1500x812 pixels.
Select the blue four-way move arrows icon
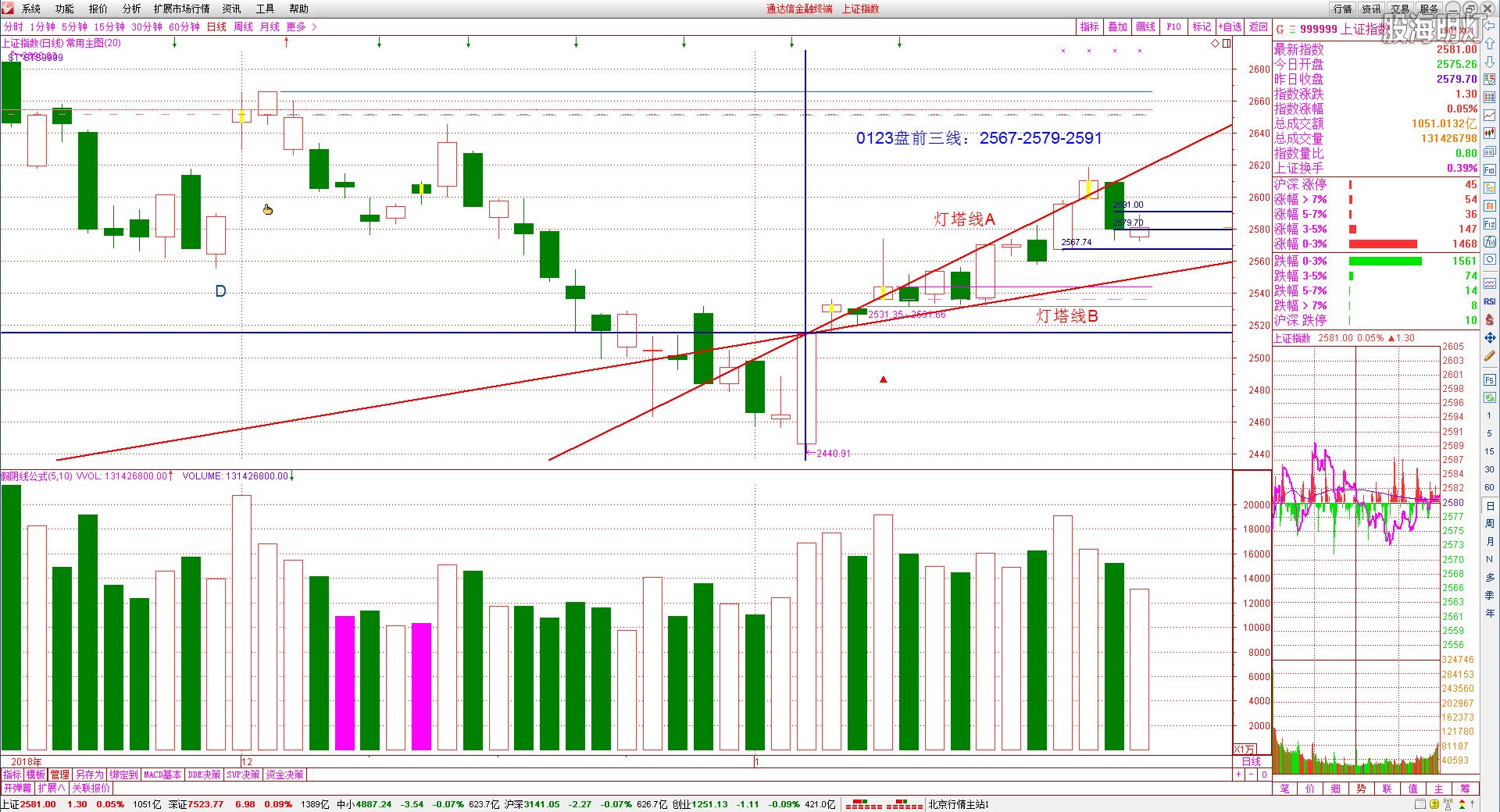pos(1490,337)
